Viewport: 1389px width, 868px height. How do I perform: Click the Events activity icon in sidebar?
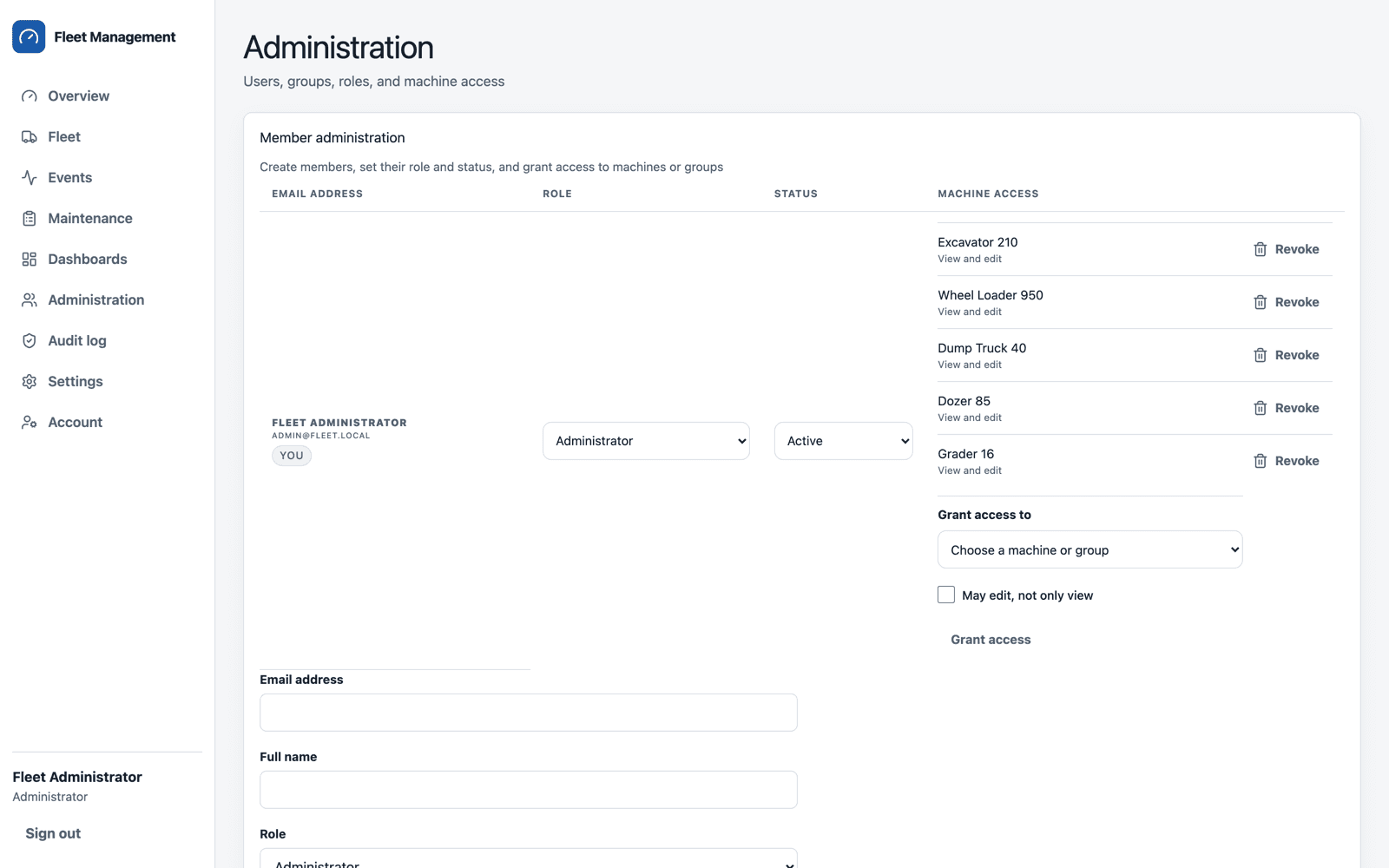30,178
